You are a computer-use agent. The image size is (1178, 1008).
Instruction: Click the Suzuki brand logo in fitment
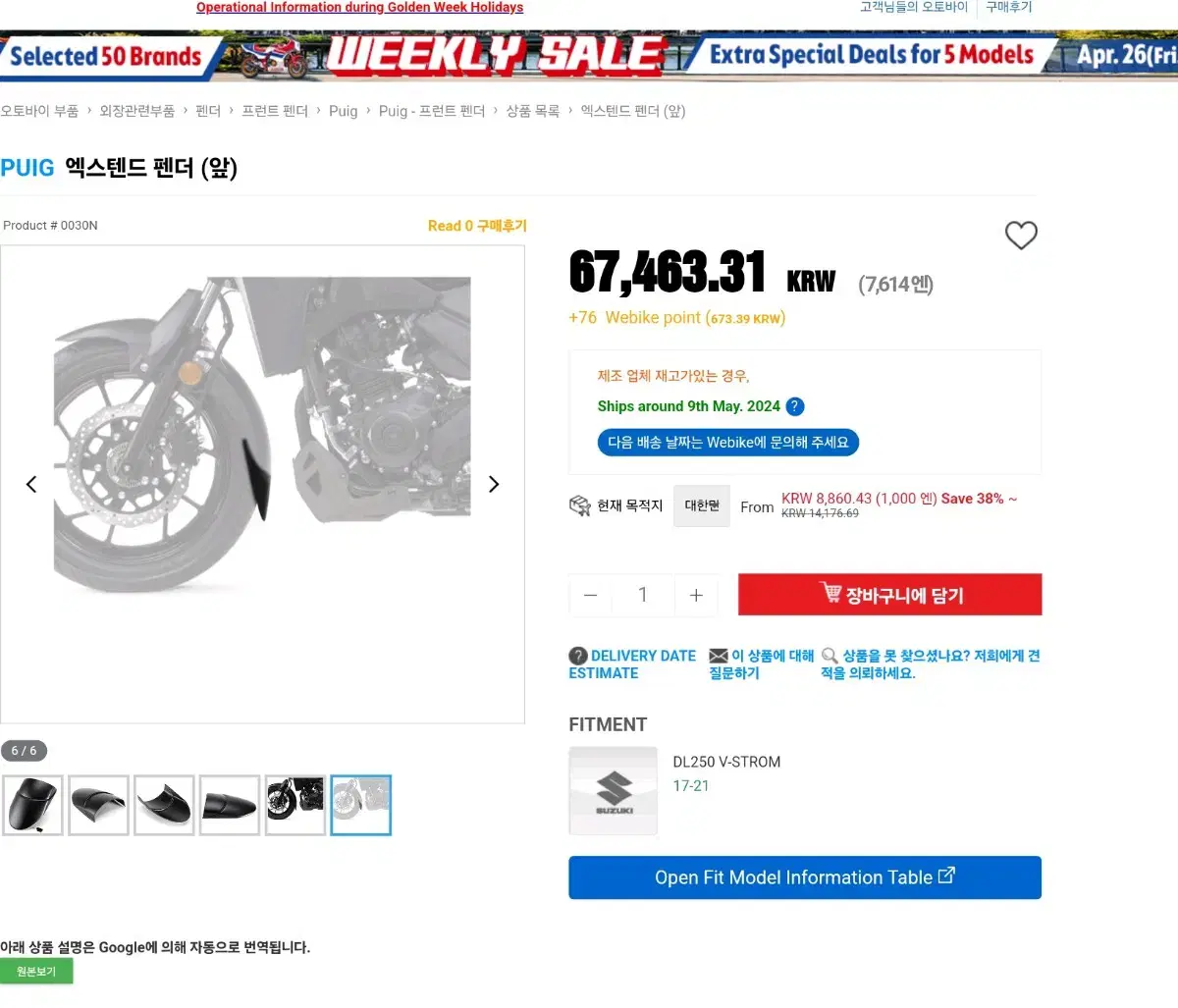(614, 791)
